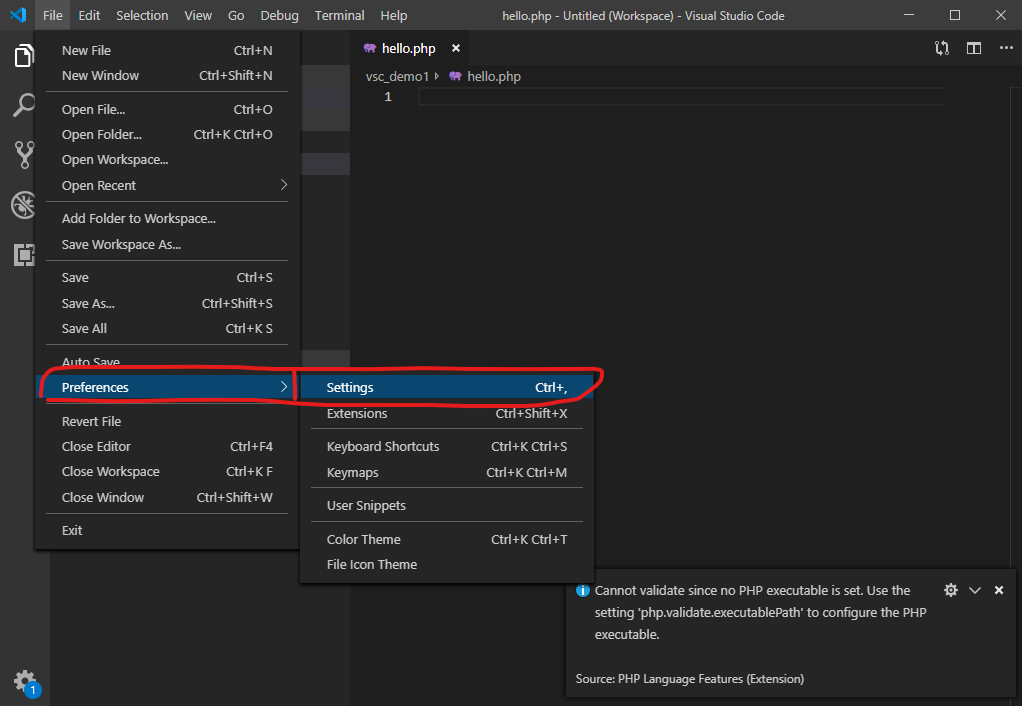Click line number 1 in gutter

pyautogui.click(x=388, y=97)
